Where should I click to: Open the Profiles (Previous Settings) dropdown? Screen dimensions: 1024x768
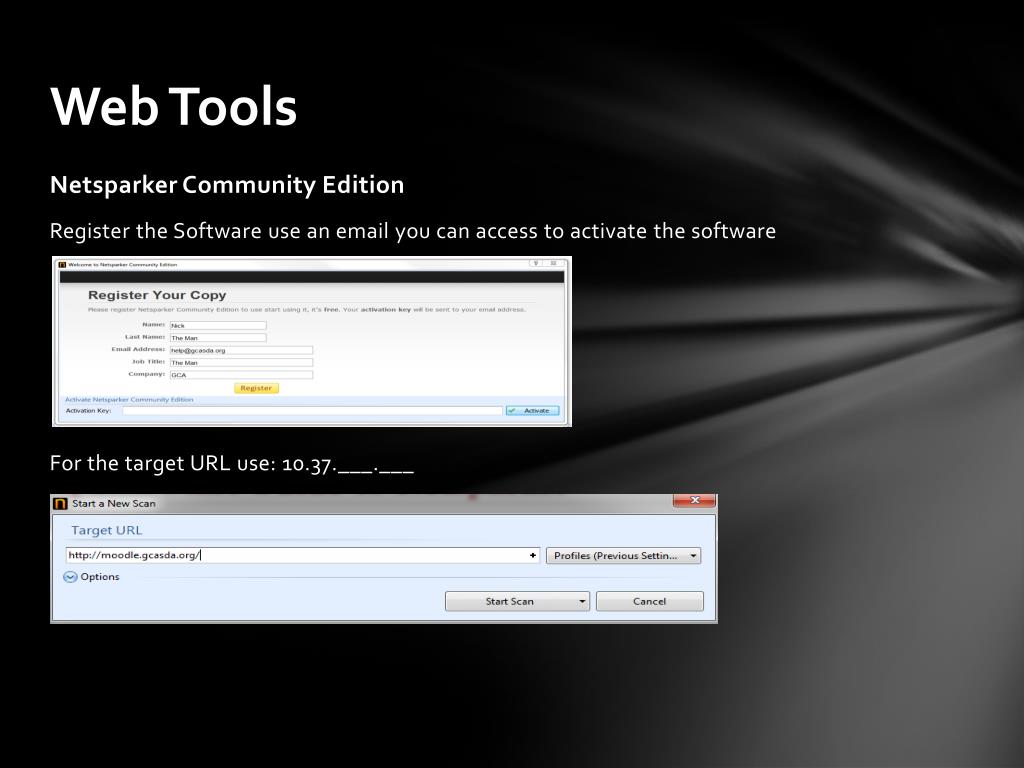pyautogui.click(x=624, y=556)
